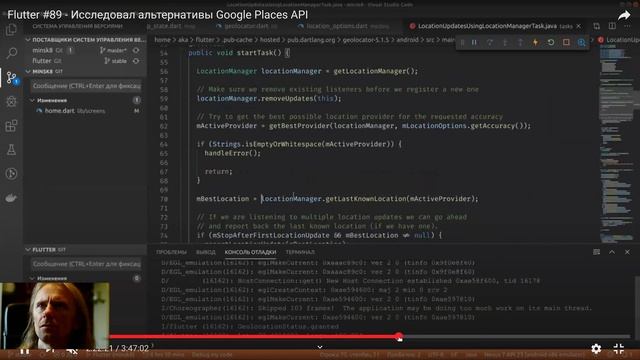Open YouTube player settings gear
640x360 pixels.
(x=596, y=348)
